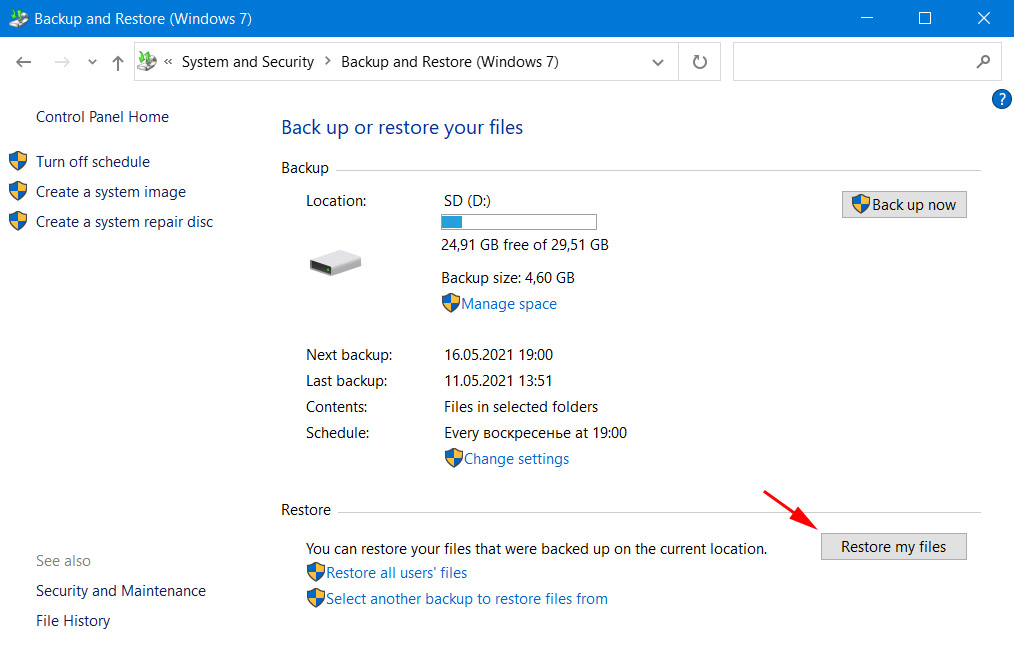Click the next backup date '16.05.2021 19:00'
The width and height of the screenshot is (1014, 655).
click(498, 355)
